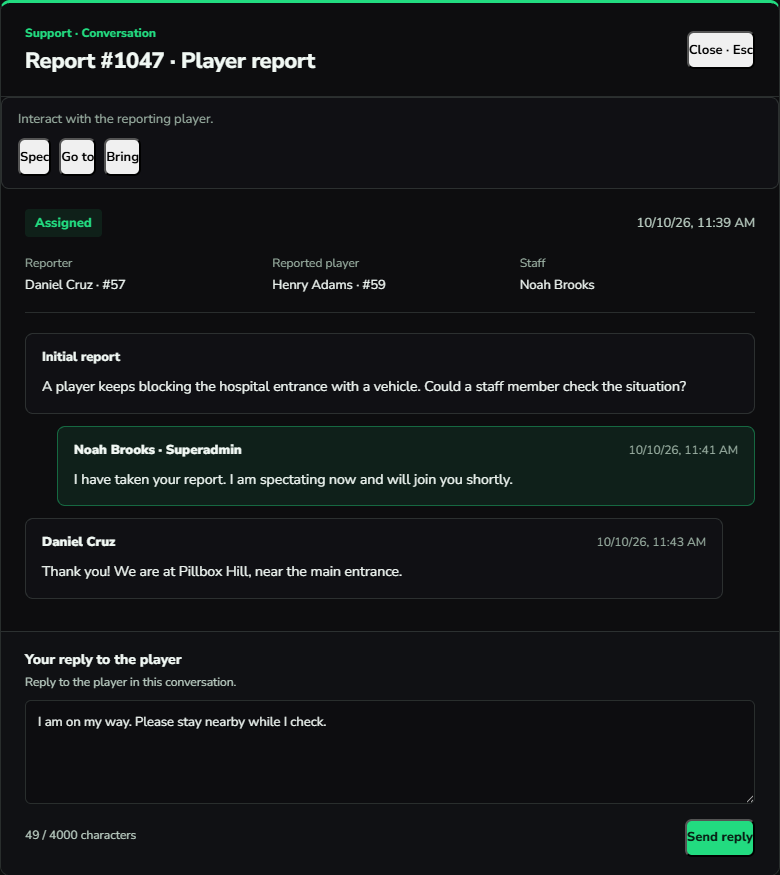Click the Support · Conversation breadcrumb label
The image size is (780, 875).
click(x=90, y=33)
